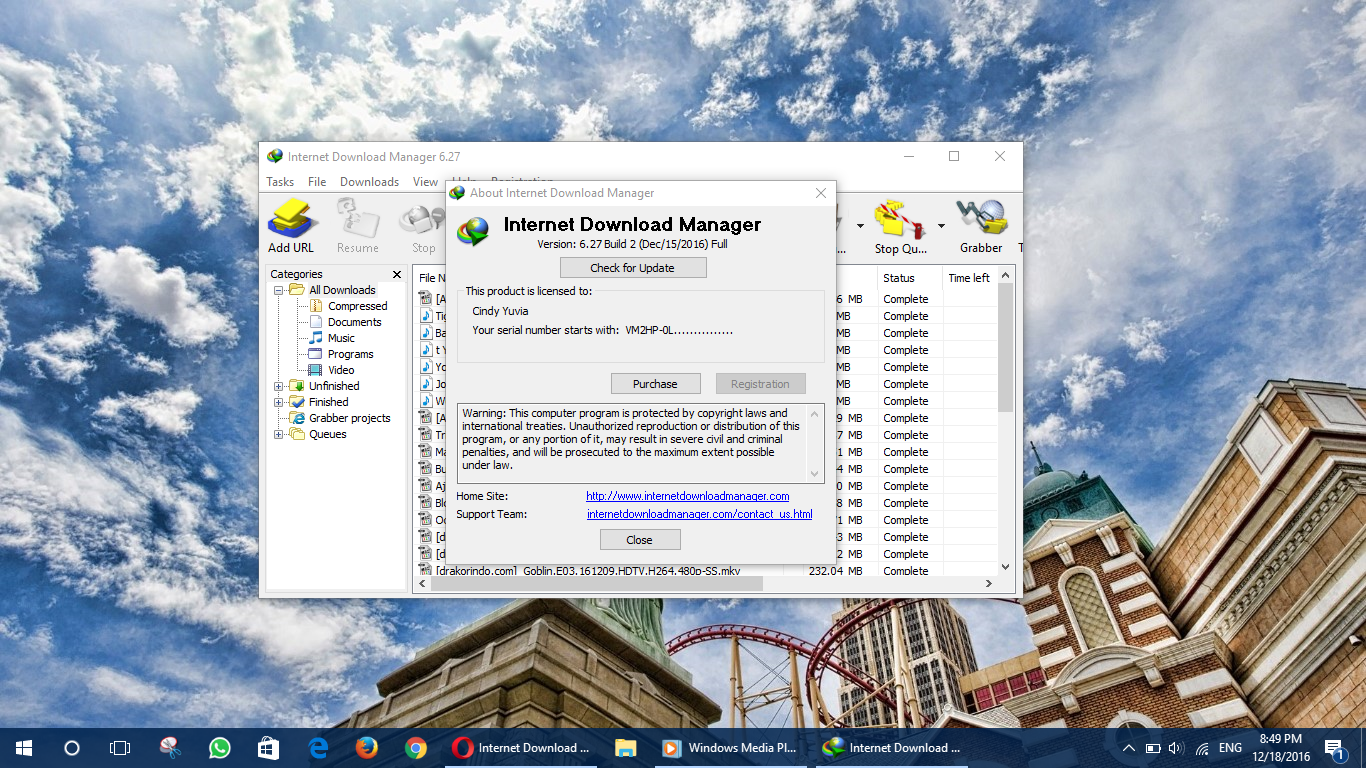This screenshot has height=768, width=1366.
Task: Open File Explorer from the taskbar
Action: pos(625,747)
